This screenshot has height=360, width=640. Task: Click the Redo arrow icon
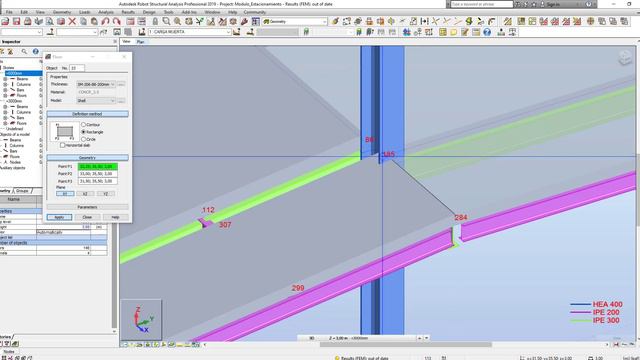(x=116, y=21)
